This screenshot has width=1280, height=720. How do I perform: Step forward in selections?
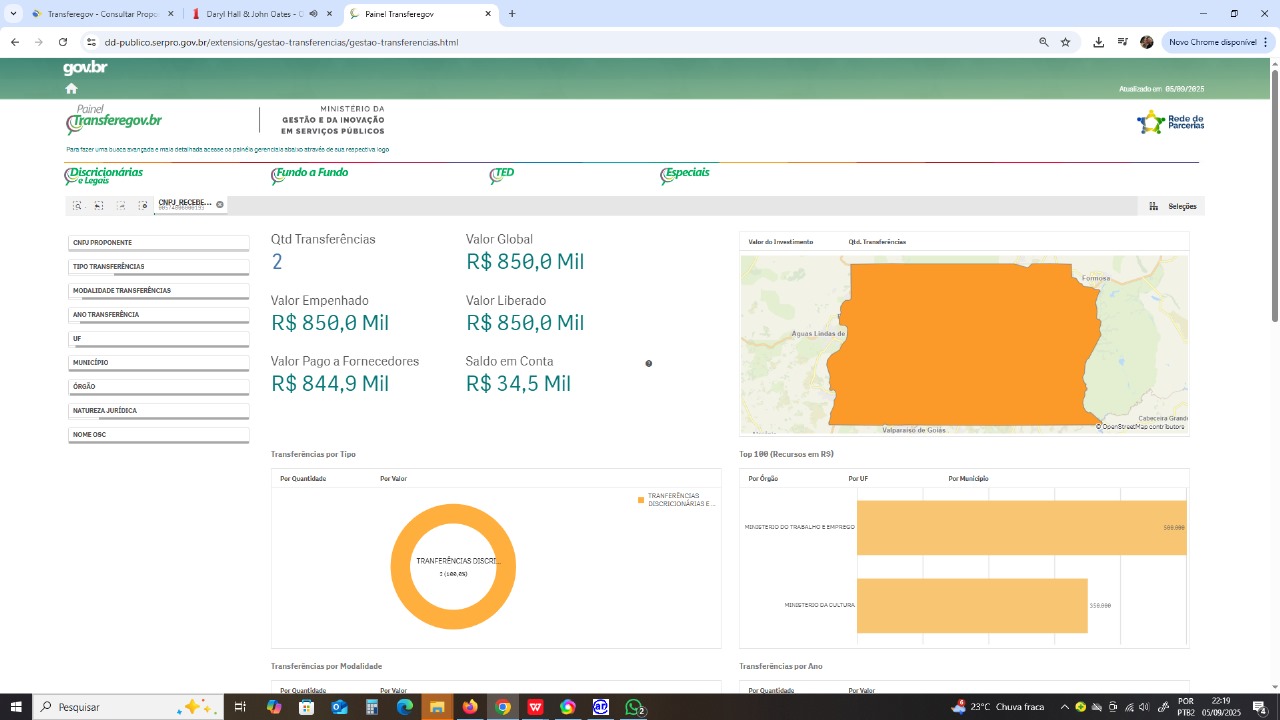121,205
